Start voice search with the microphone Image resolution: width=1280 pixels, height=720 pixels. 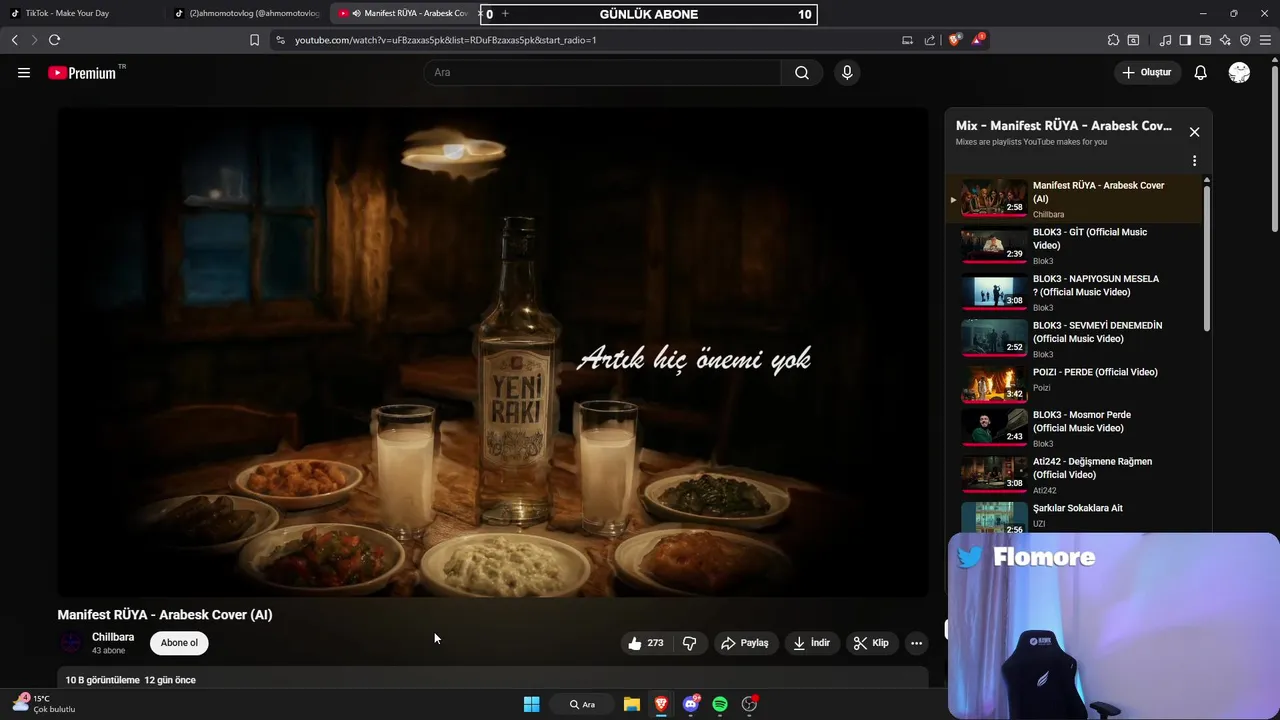[847, 73]
